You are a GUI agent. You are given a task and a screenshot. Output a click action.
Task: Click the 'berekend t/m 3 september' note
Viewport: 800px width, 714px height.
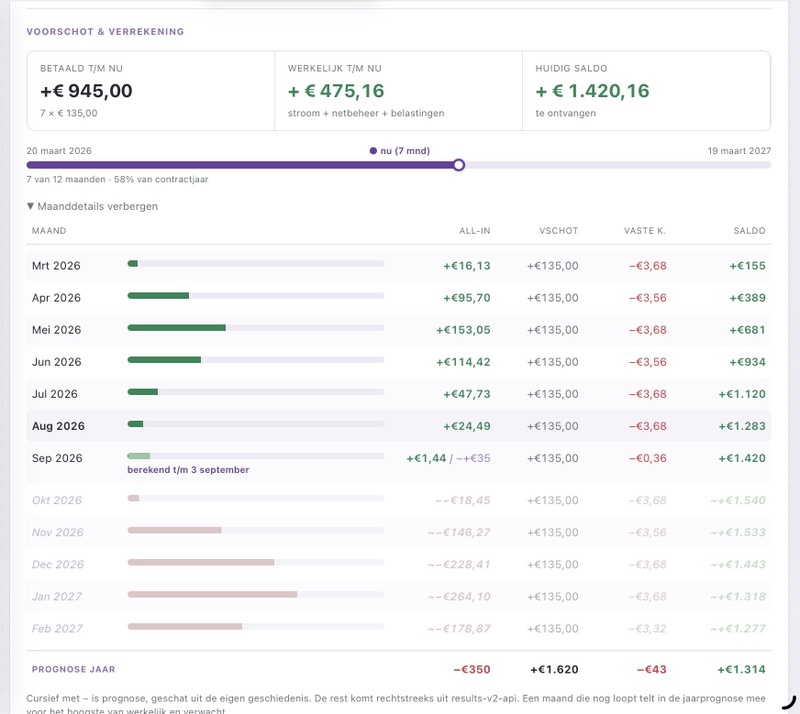[188, 470]
